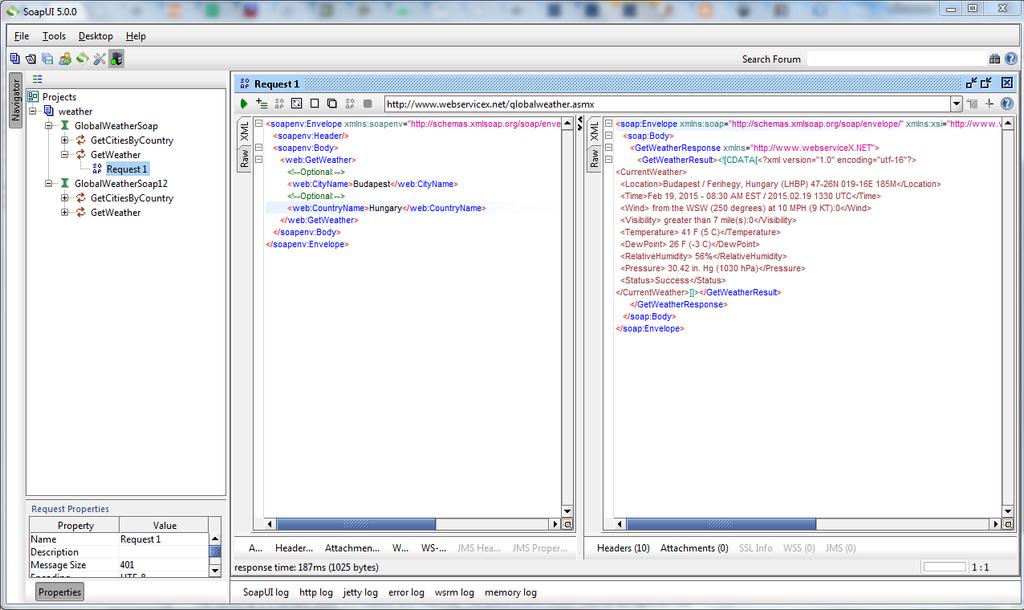Expand GetCitiesByCountry under GlobalWeatherSoap
The image size is (1024, 610).
[65, 140]
